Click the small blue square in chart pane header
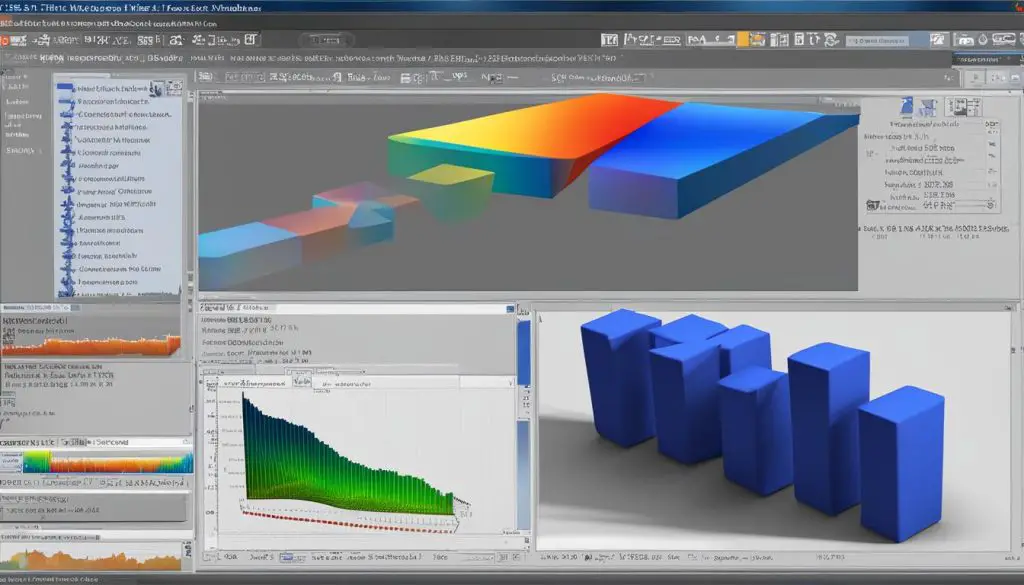The image size is (1024, 585). tap(510, 309)
